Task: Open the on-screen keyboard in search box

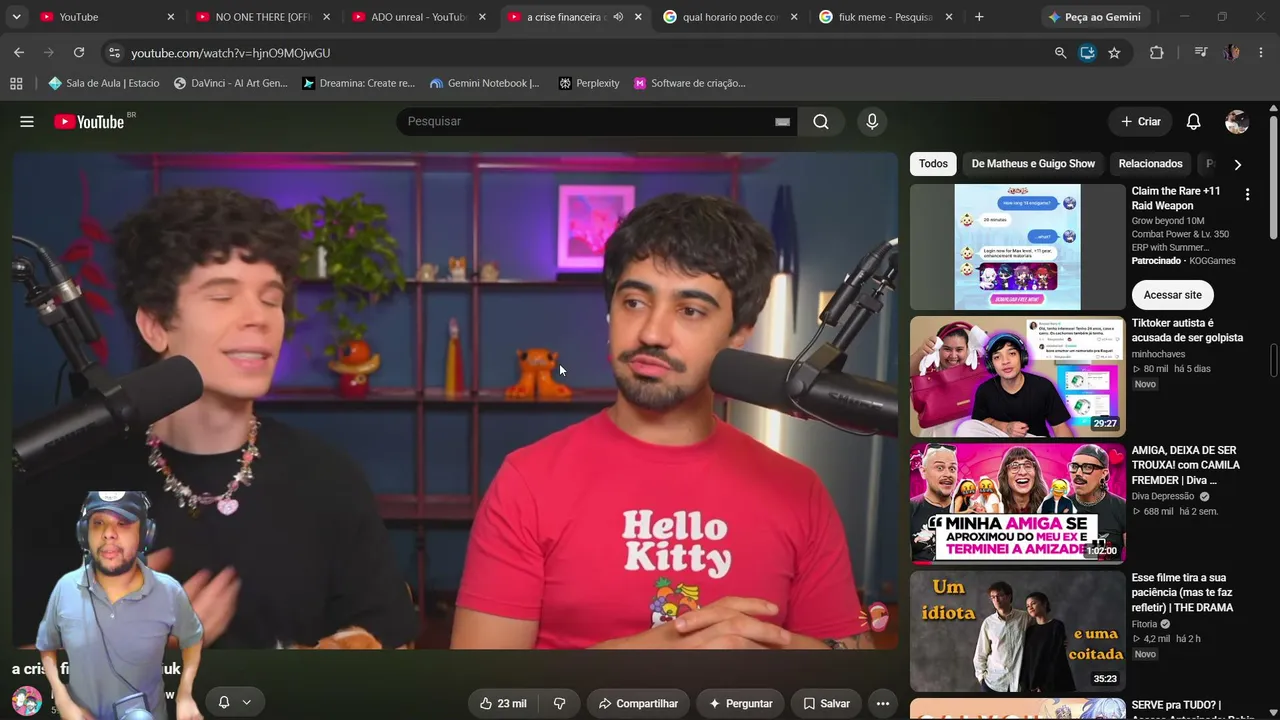Action: (x=782, y=122)
